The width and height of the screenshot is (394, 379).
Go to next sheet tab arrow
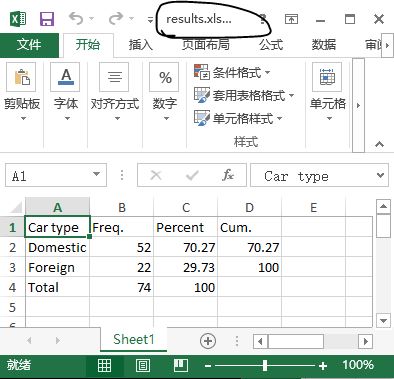58,340
